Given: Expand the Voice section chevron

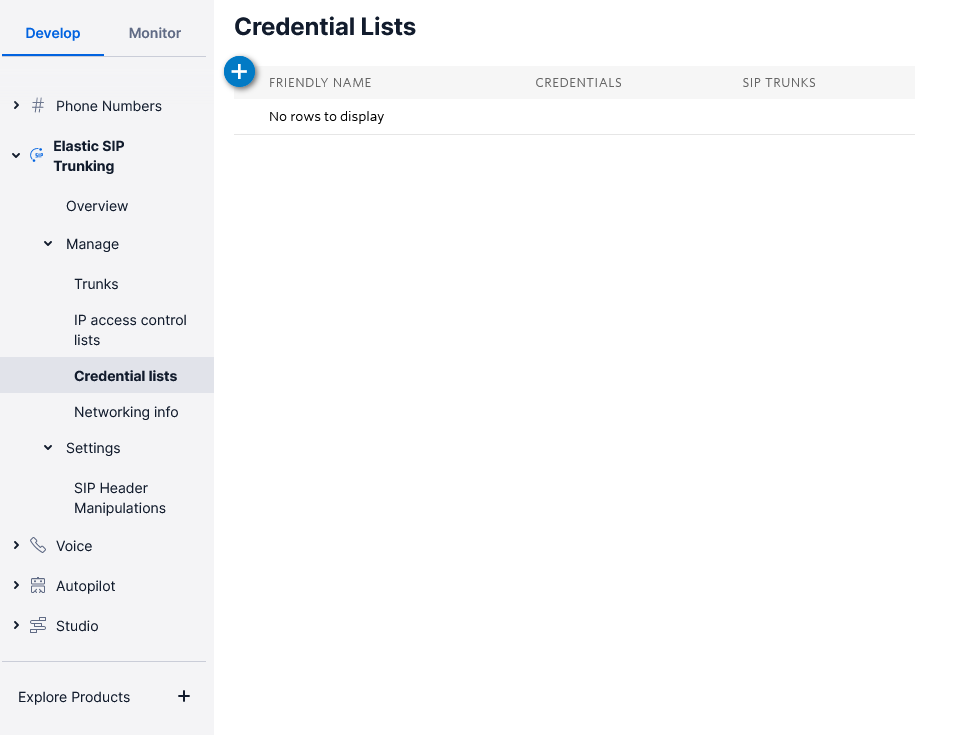Looking at the screenshot, I should tap(17, 545).
